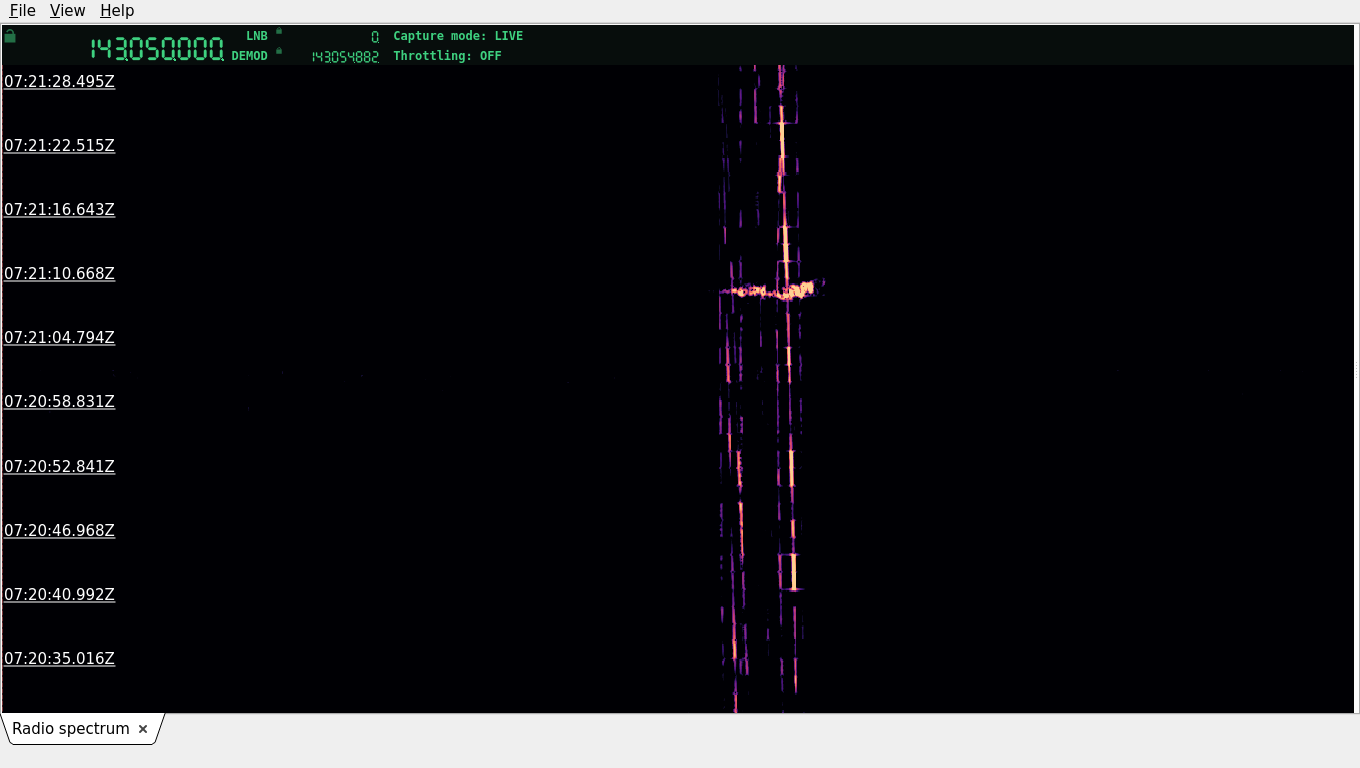The height and width of the screenshot is (768, 1360).
Task: Open the Help menu
Action: point(117,10)
